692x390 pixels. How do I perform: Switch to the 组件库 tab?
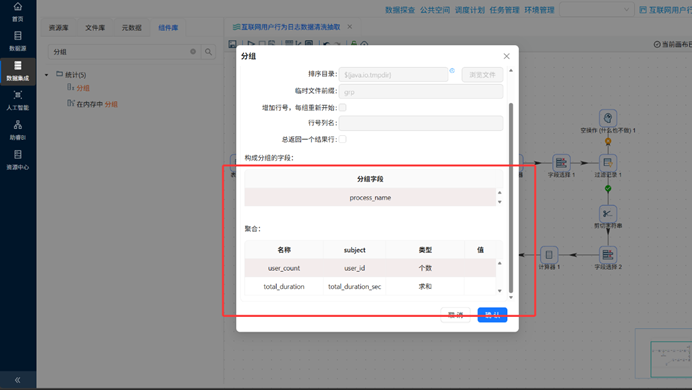(x=168, y=28)
